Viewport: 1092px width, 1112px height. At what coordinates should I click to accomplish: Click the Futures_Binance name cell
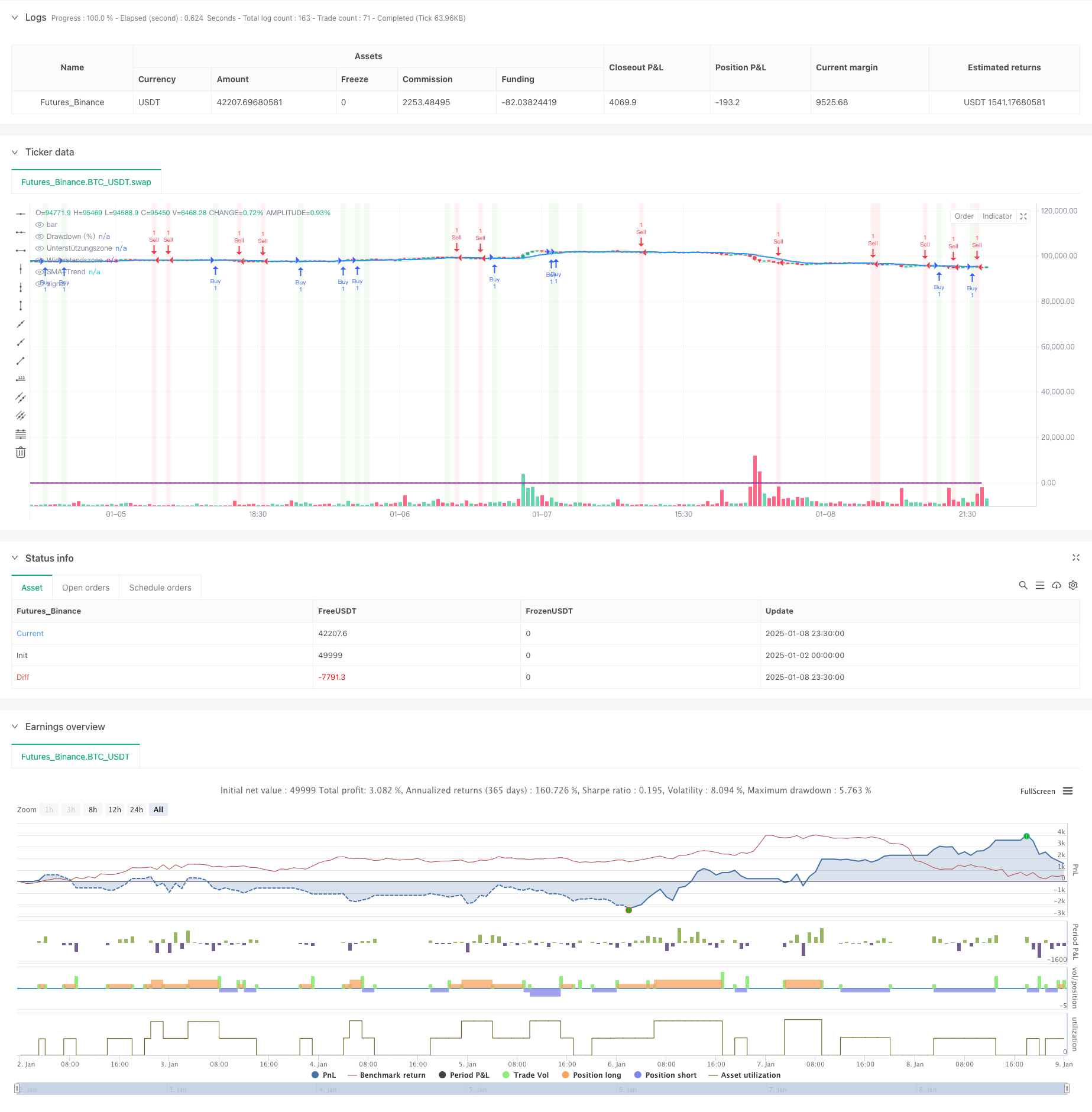[x=72, y=102]
